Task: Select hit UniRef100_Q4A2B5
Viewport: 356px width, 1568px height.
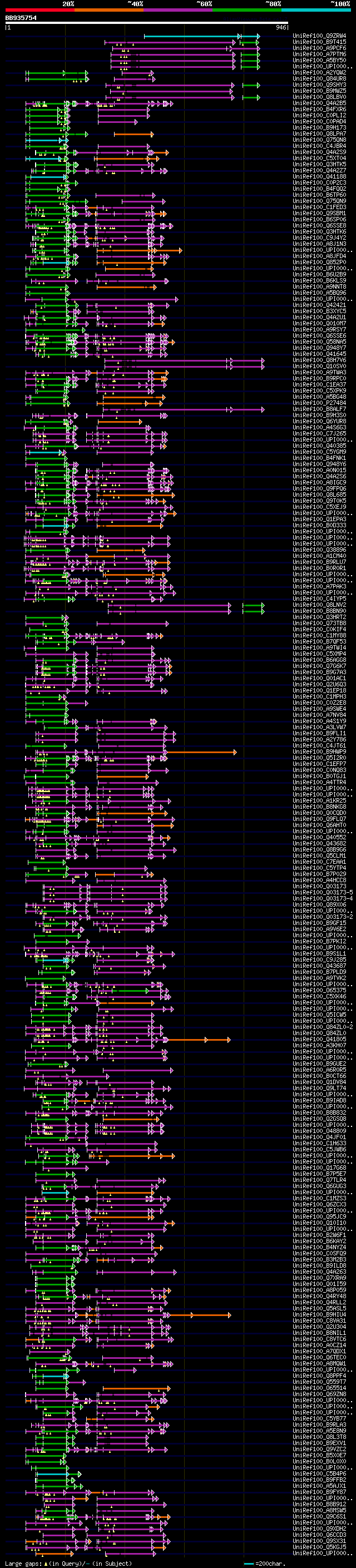Action: pos(319,103)
